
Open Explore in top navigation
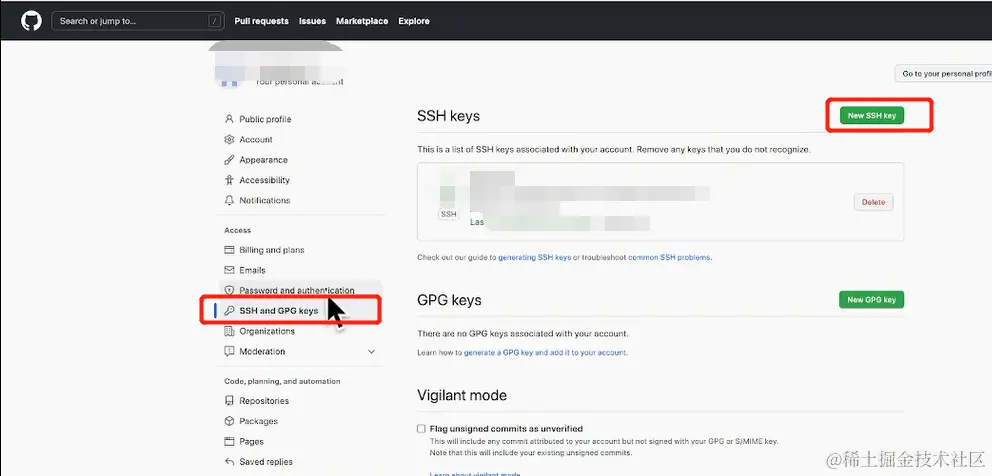pyautogui.click(x=414, y=21)
